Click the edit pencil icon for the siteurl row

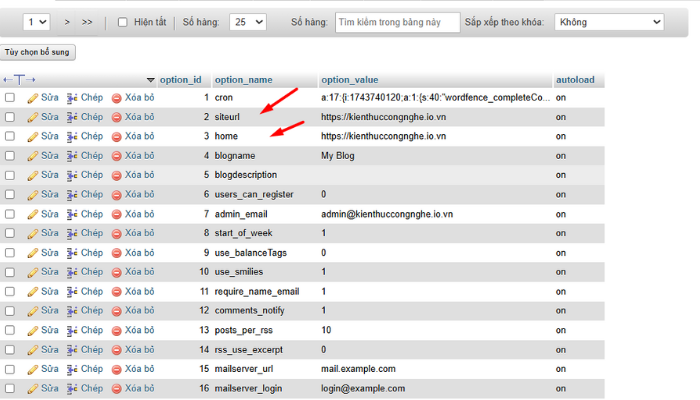(x=32, y=117)
